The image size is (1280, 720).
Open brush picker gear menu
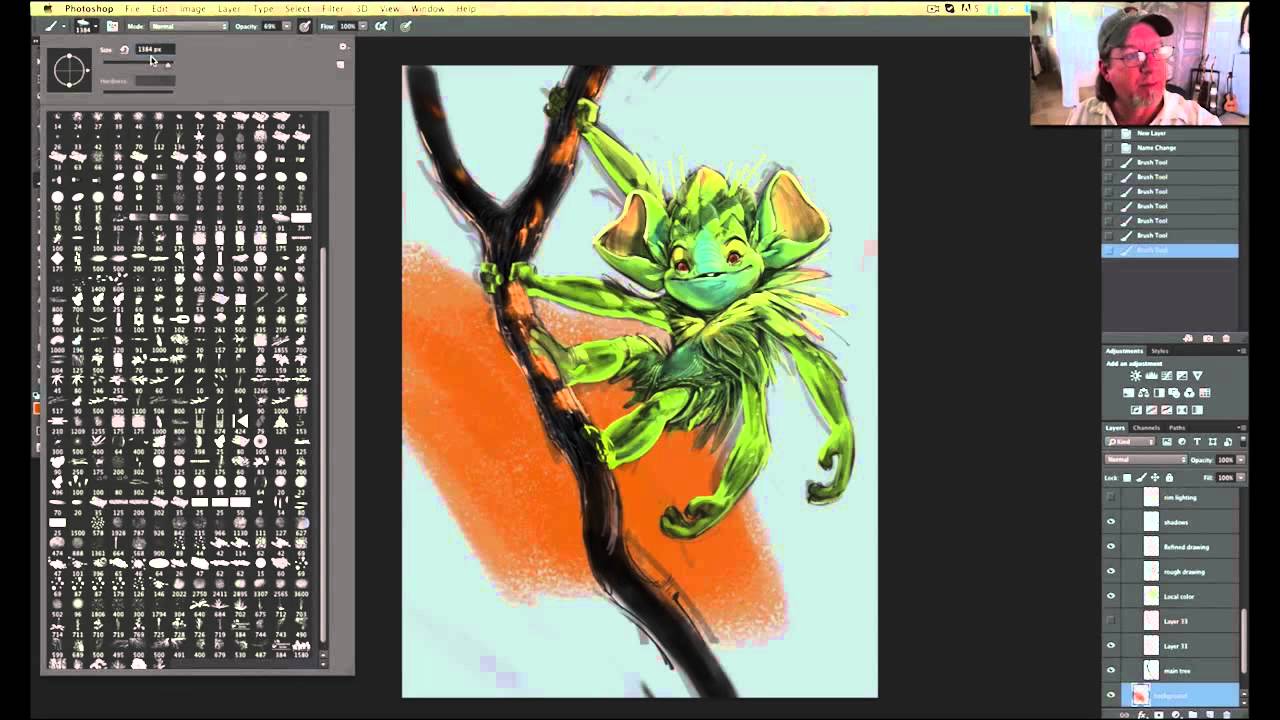pos(343,47)
